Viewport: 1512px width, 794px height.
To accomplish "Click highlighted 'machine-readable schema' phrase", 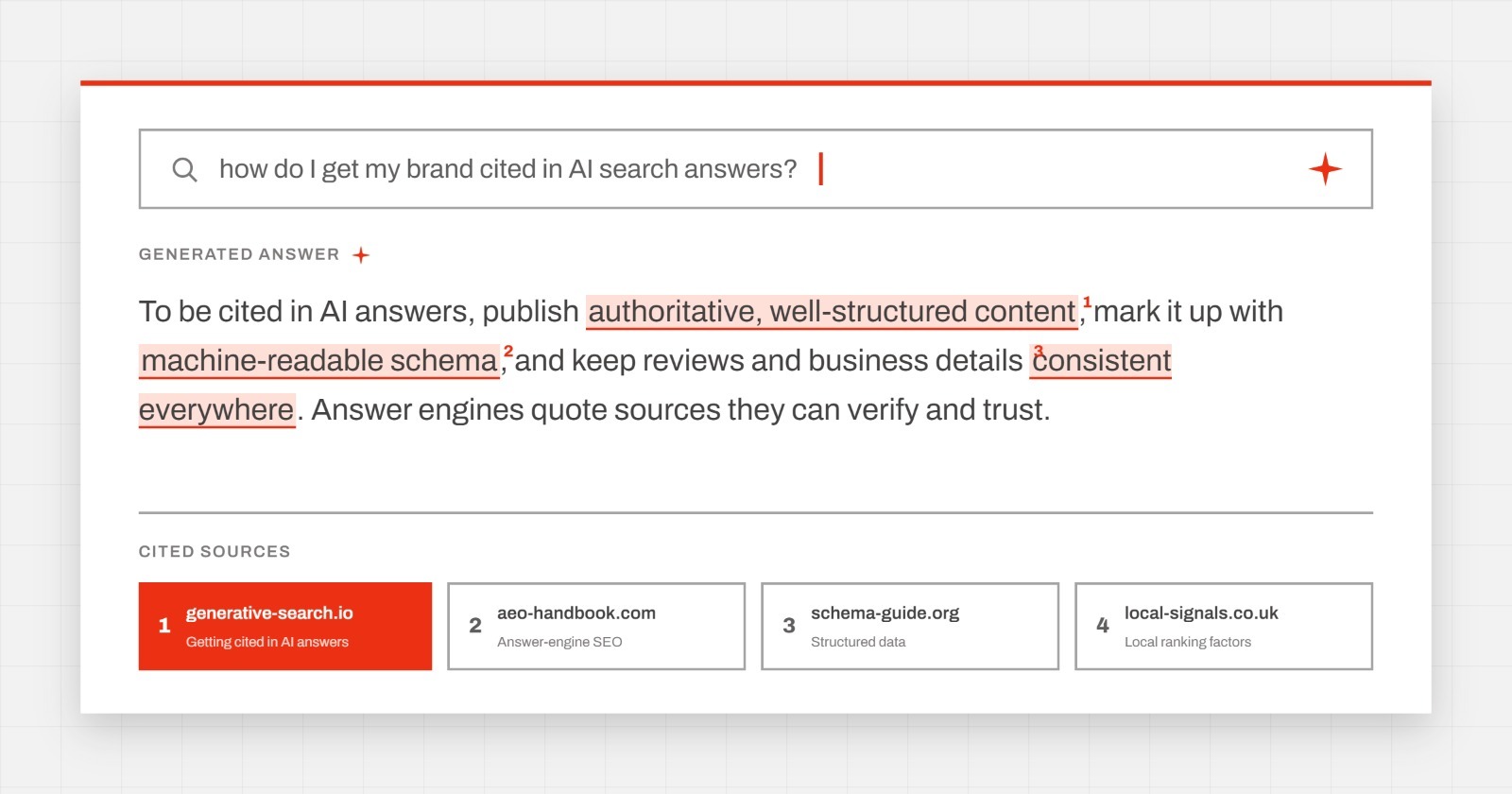I will pos(319,361).
